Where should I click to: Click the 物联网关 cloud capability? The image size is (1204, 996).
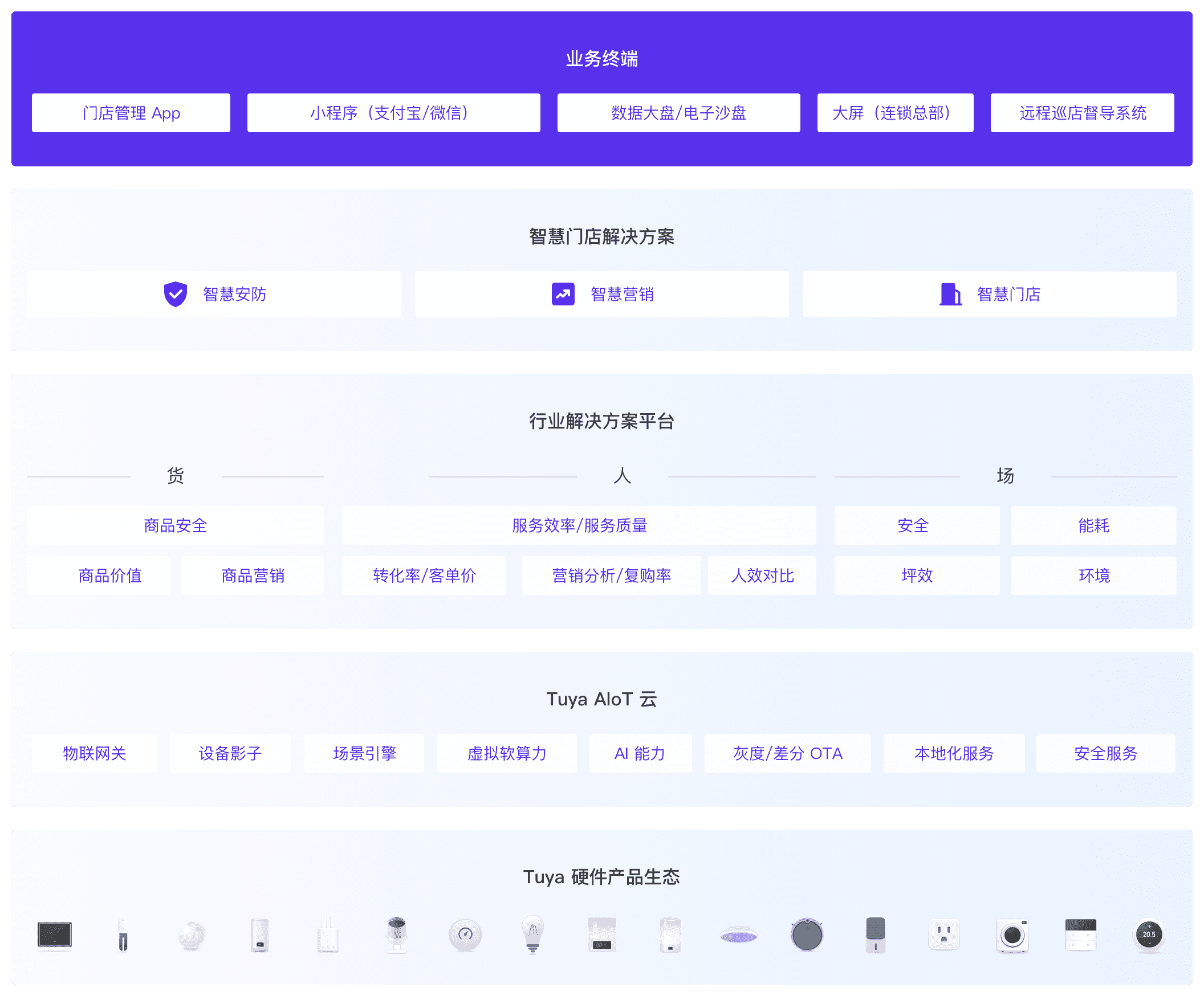pyautogui.click(x=95, y=753)
